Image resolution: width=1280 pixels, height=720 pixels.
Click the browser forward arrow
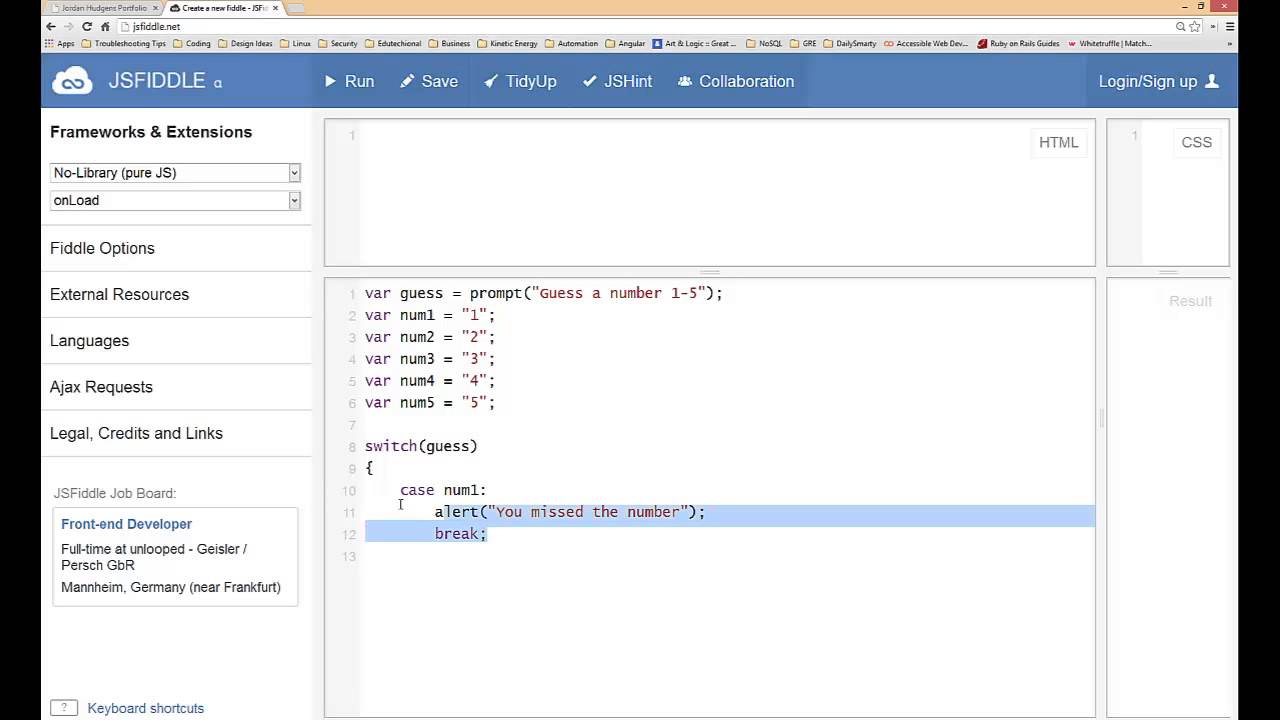pyautogui.click(x=69, y=26)
